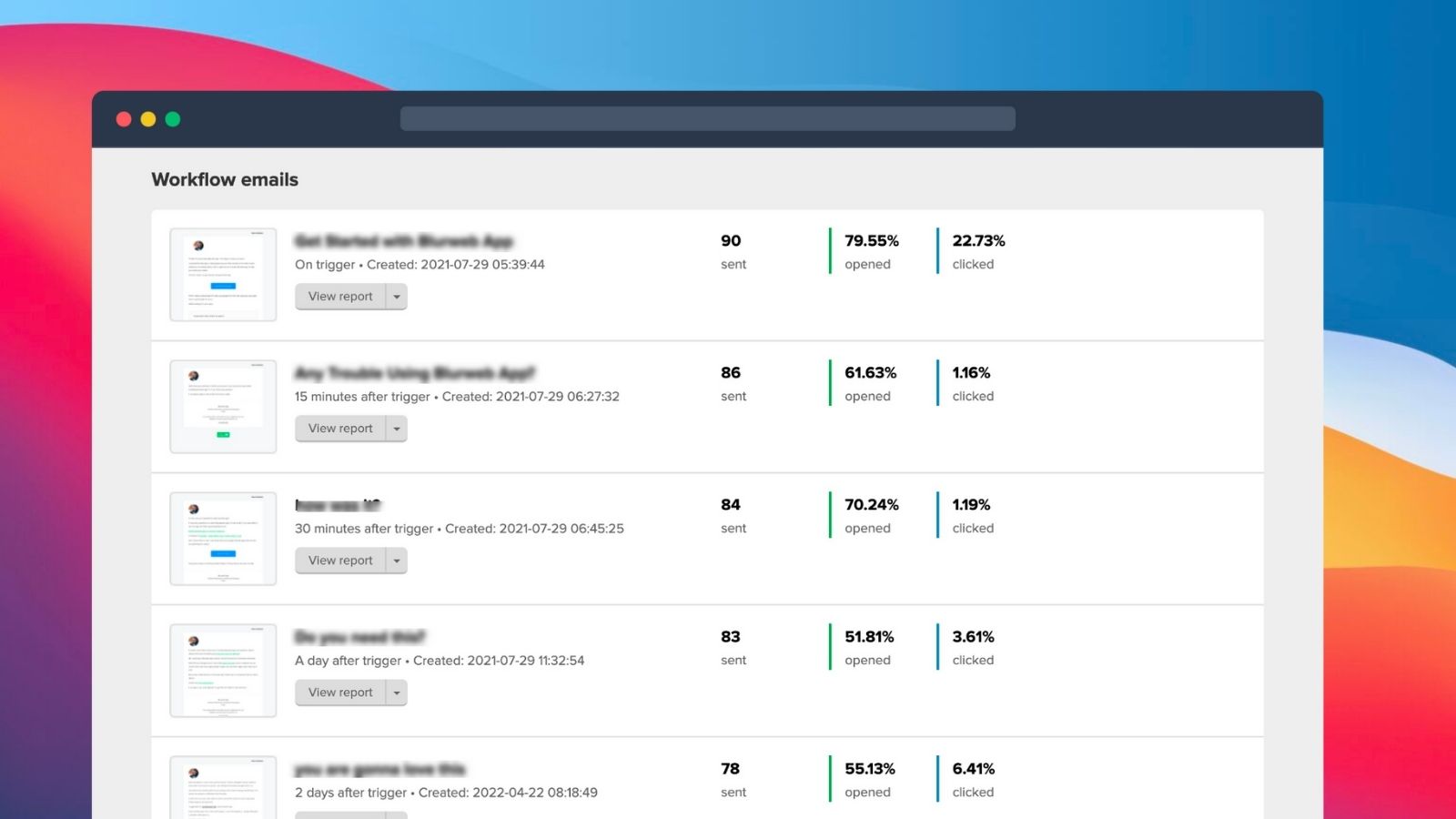Open the thumbnail preview of the On trigger email
Screen dimensions: 1456x819
223,275
